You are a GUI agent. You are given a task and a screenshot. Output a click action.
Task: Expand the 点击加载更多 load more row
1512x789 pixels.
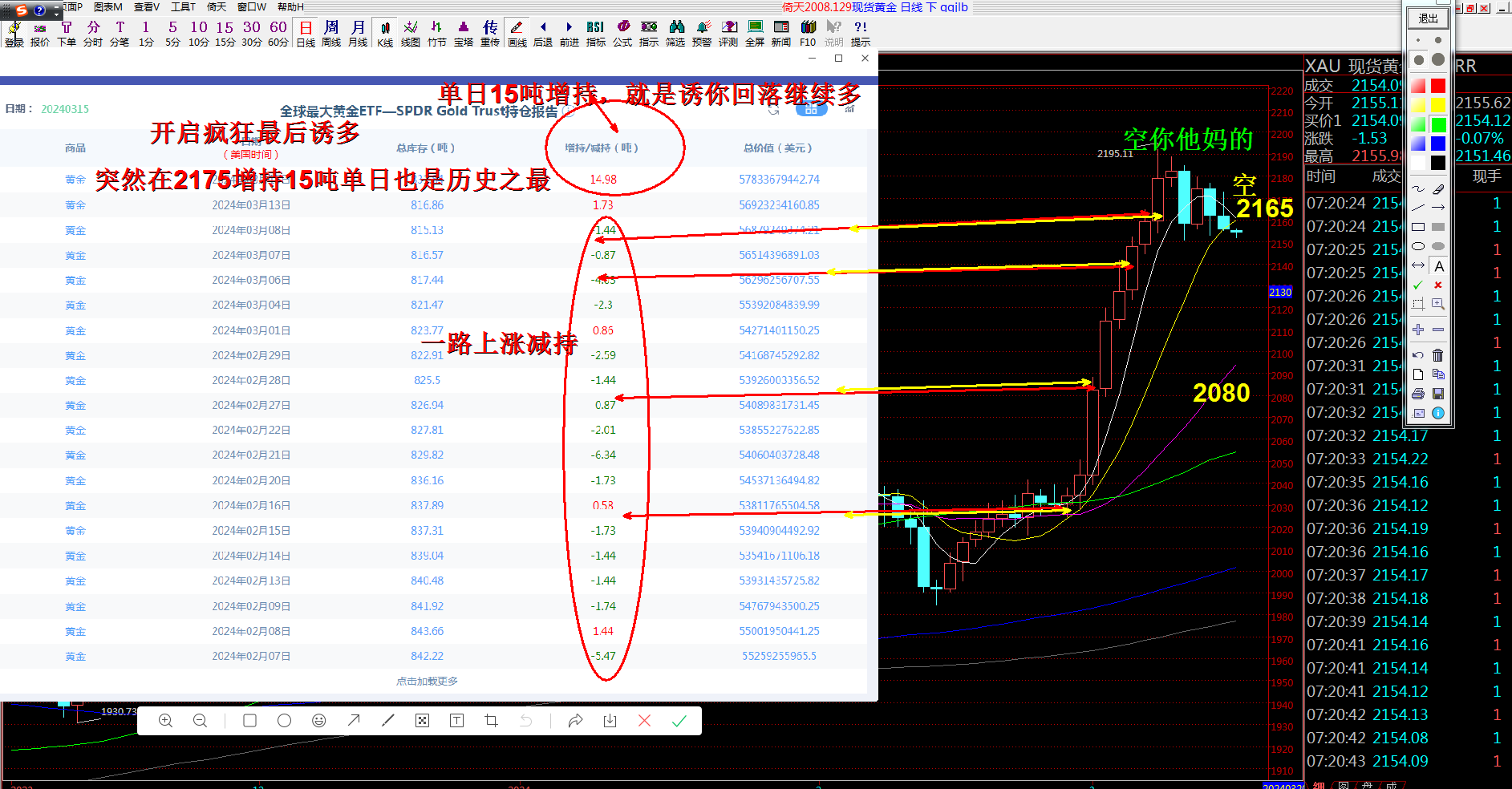click(x=427, y=681)
